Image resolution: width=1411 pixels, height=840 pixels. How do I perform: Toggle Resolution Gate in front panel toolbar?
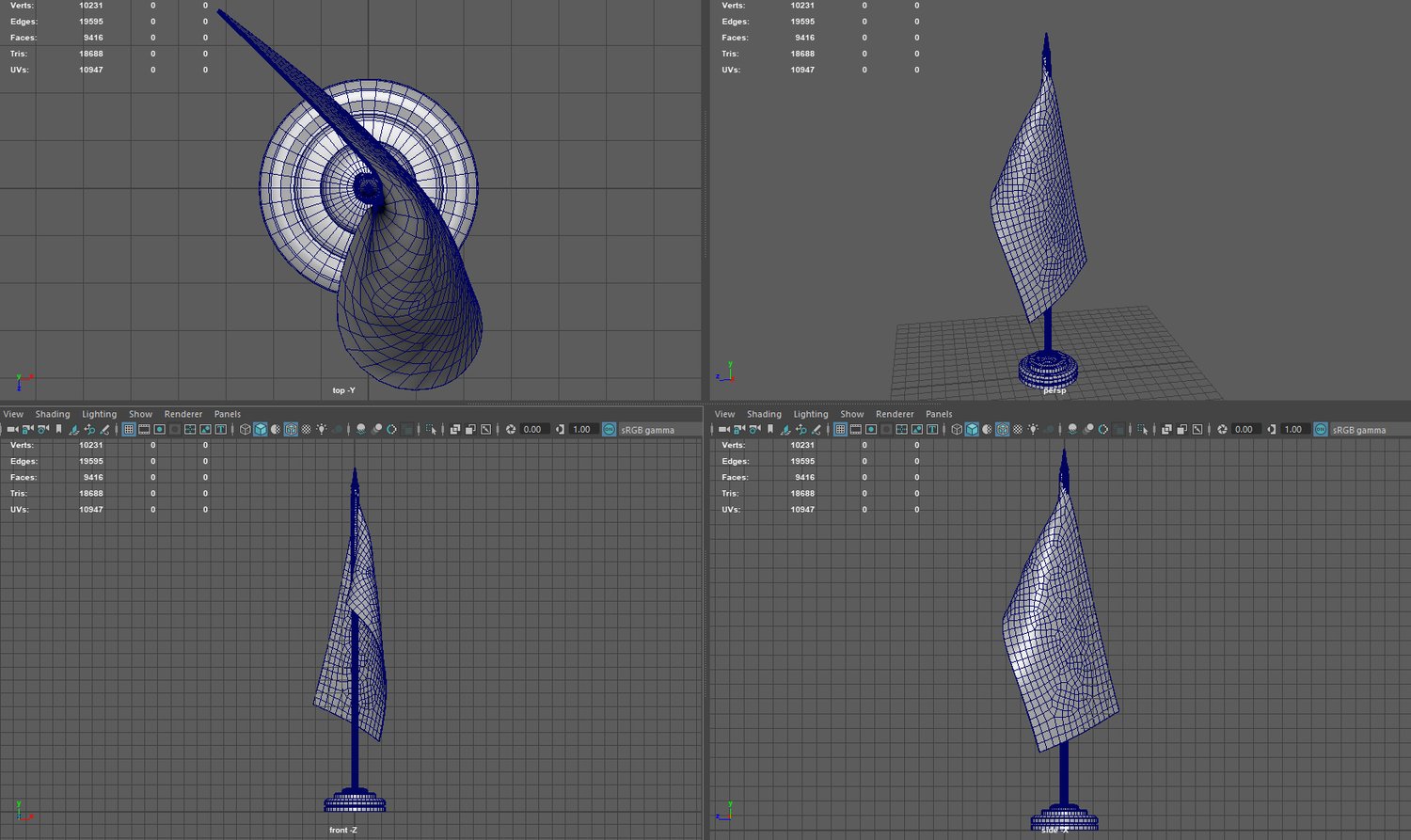coord(159,430)
